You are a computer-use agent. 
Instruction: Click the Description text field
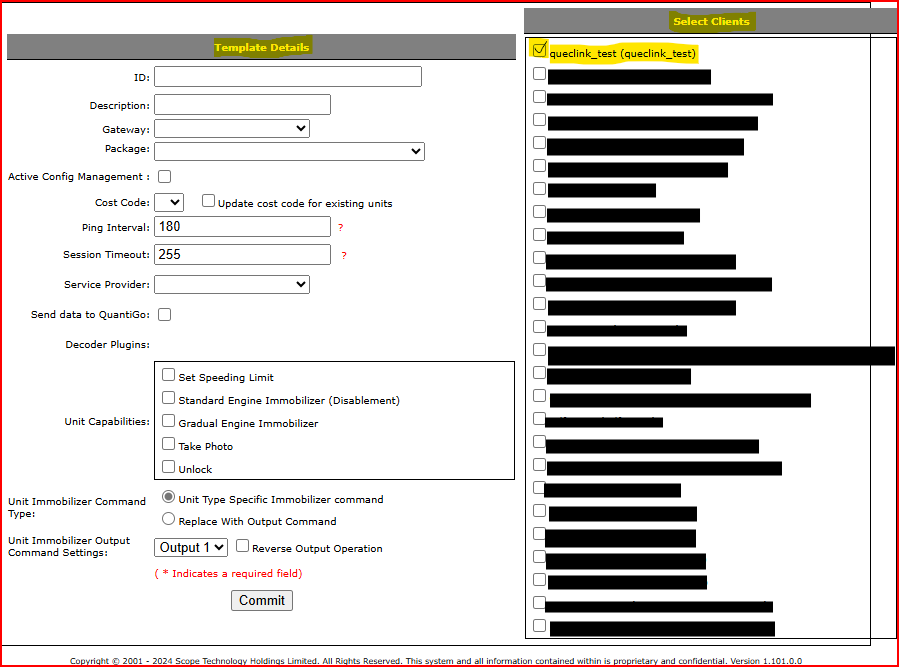coord(243,105)
